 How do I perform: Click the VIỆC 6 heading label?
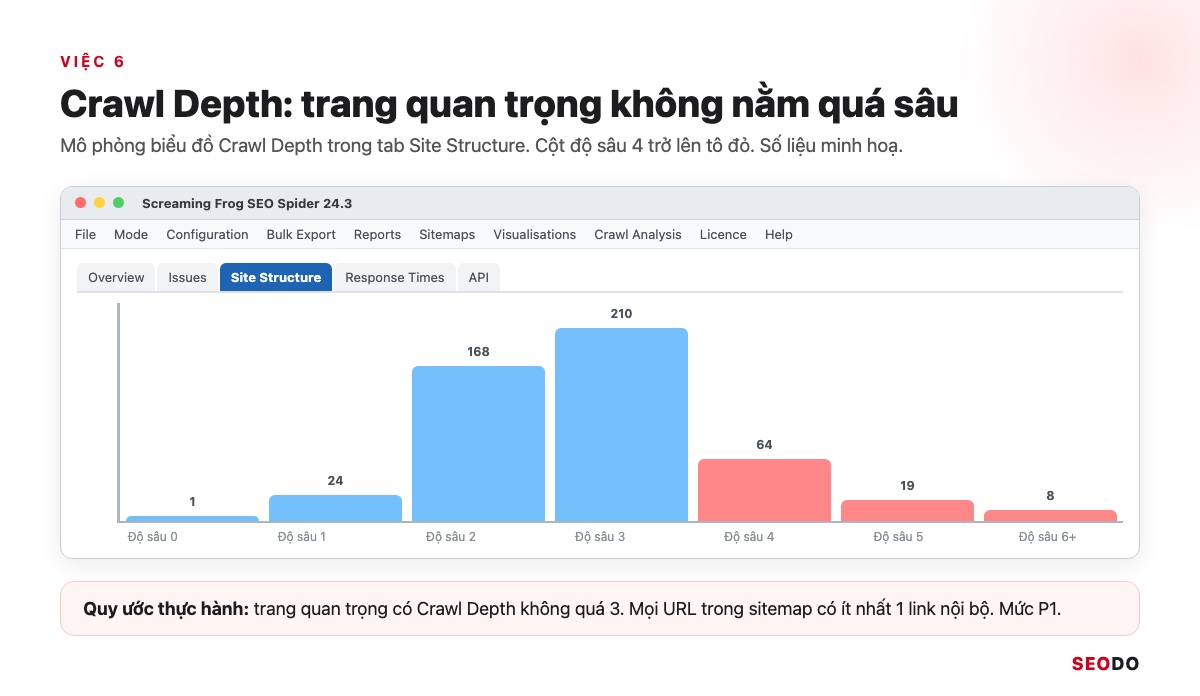(92, 62)
